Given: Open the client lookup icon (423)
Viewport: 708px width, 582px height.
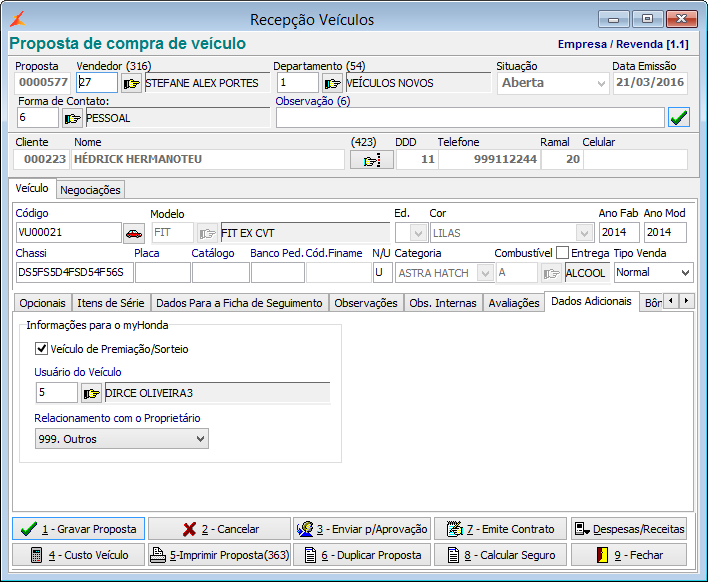Looking at the screenshot, I should tap(372, 160).
